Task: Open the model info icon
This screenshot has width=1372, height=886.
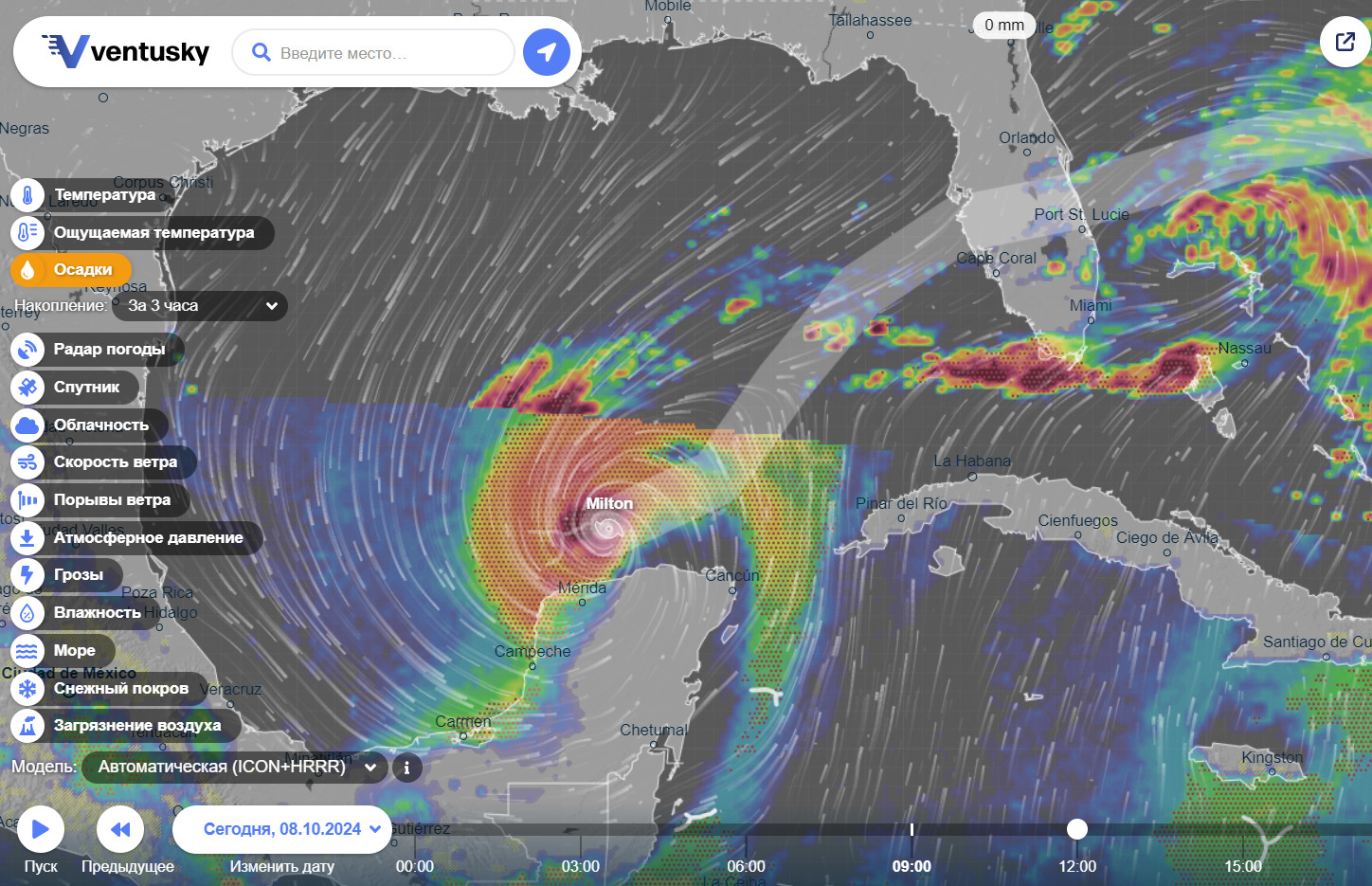Action: [x=407, y=768]
